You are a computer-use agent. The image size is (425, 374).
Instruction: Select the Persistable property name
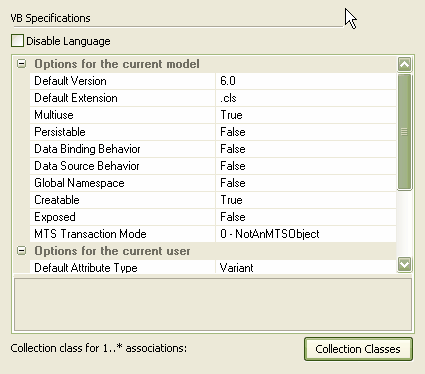[123, 132]
